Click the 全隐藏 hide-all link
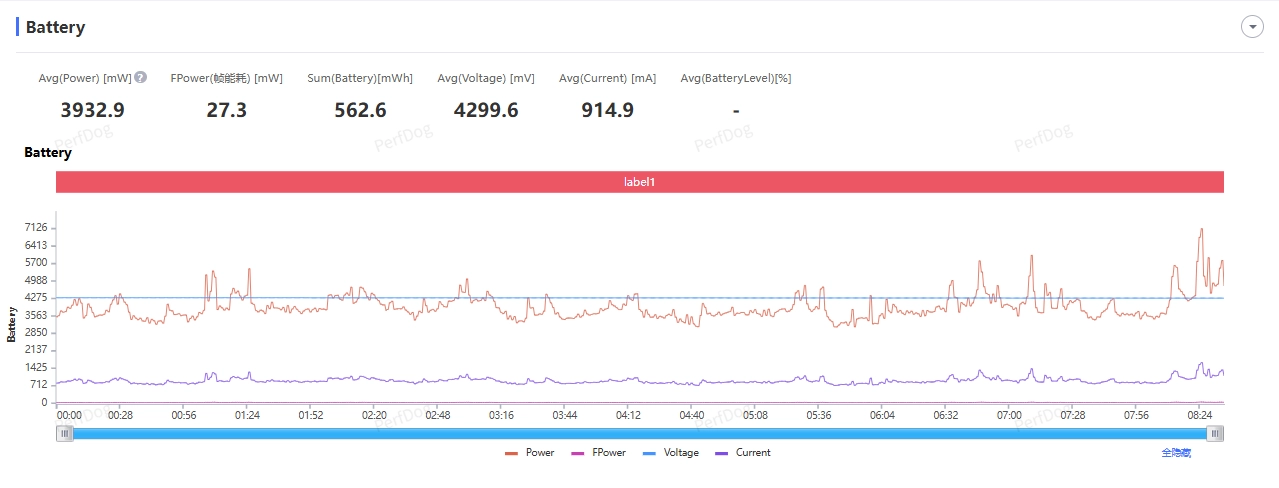The height and width of the screenshot is (488, 1279). click(1176, 453)
